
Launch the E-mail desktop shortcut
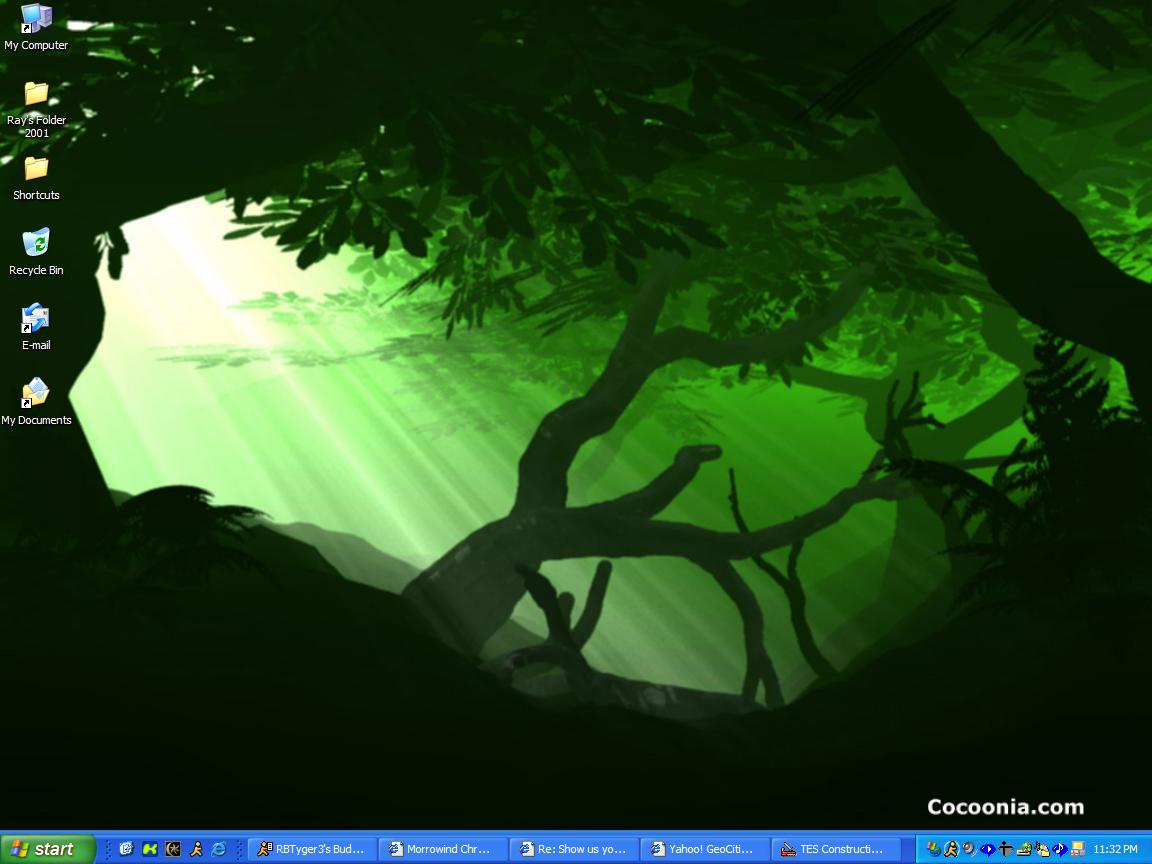(36, 327)
